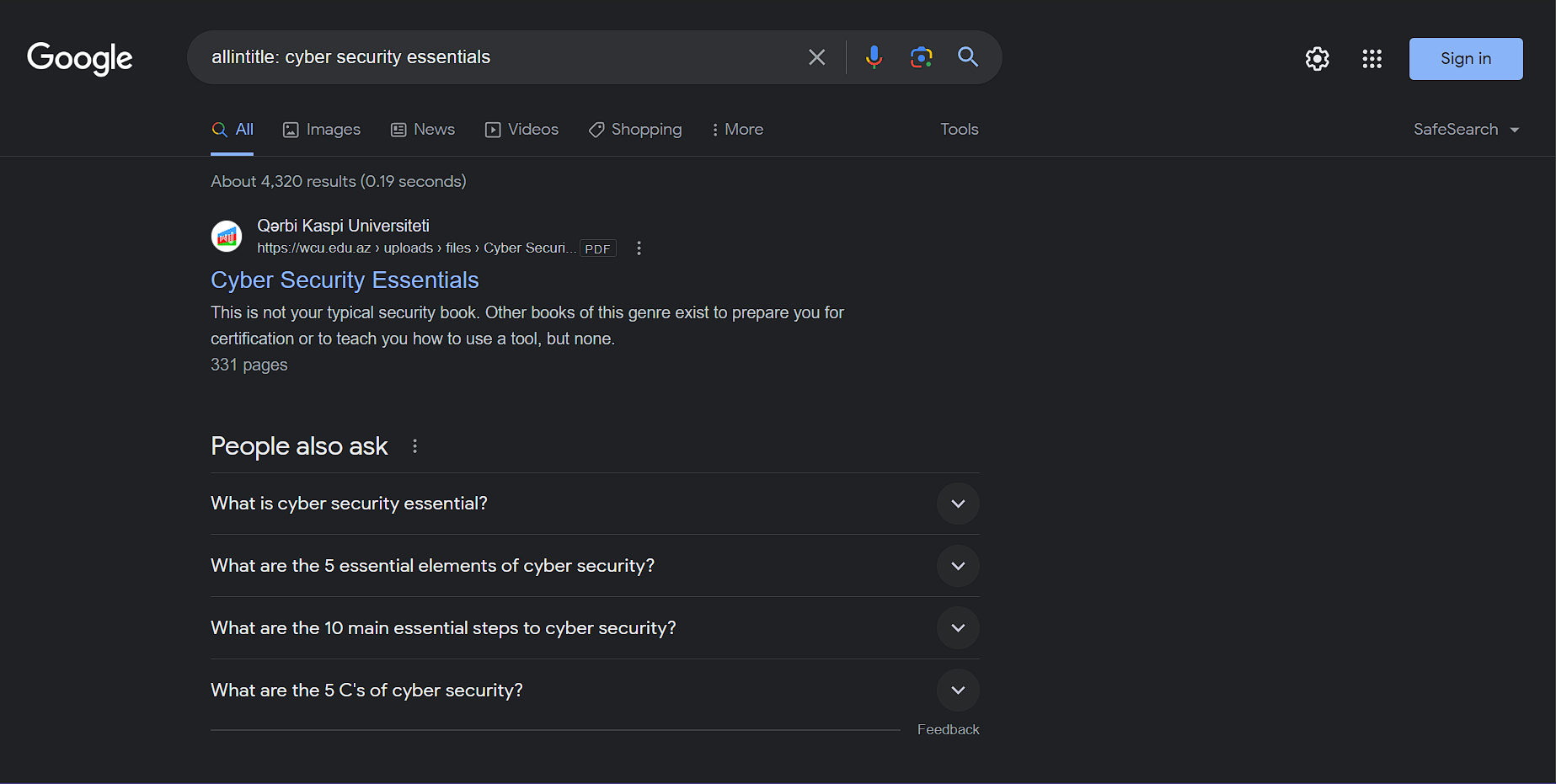This screenshot has width=1556, height=784.
Task: Open search by image camera icon
Action: pyautogui.click(x=921, y=57)
